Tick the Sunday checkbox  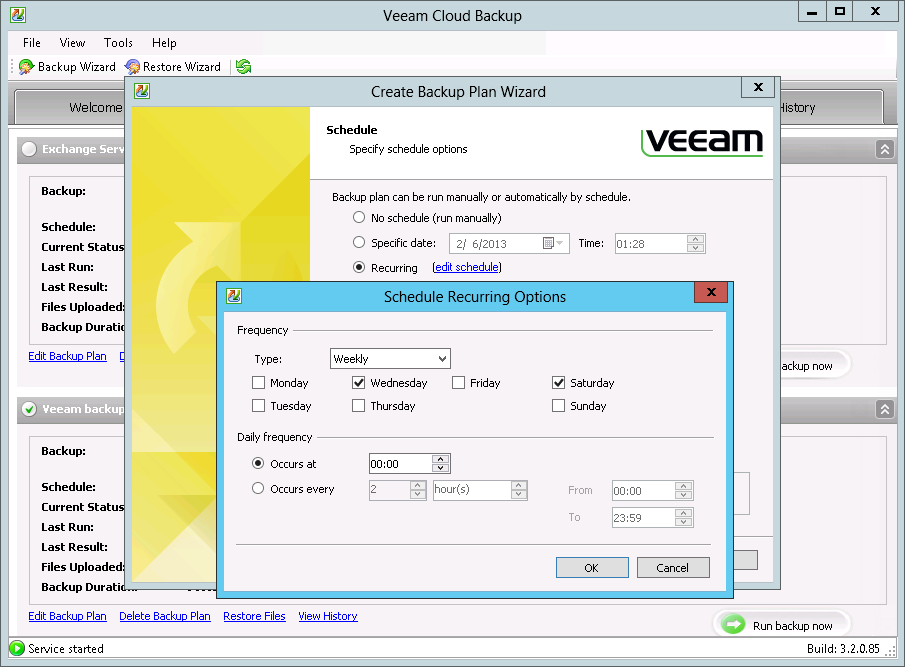coord(558,406)
